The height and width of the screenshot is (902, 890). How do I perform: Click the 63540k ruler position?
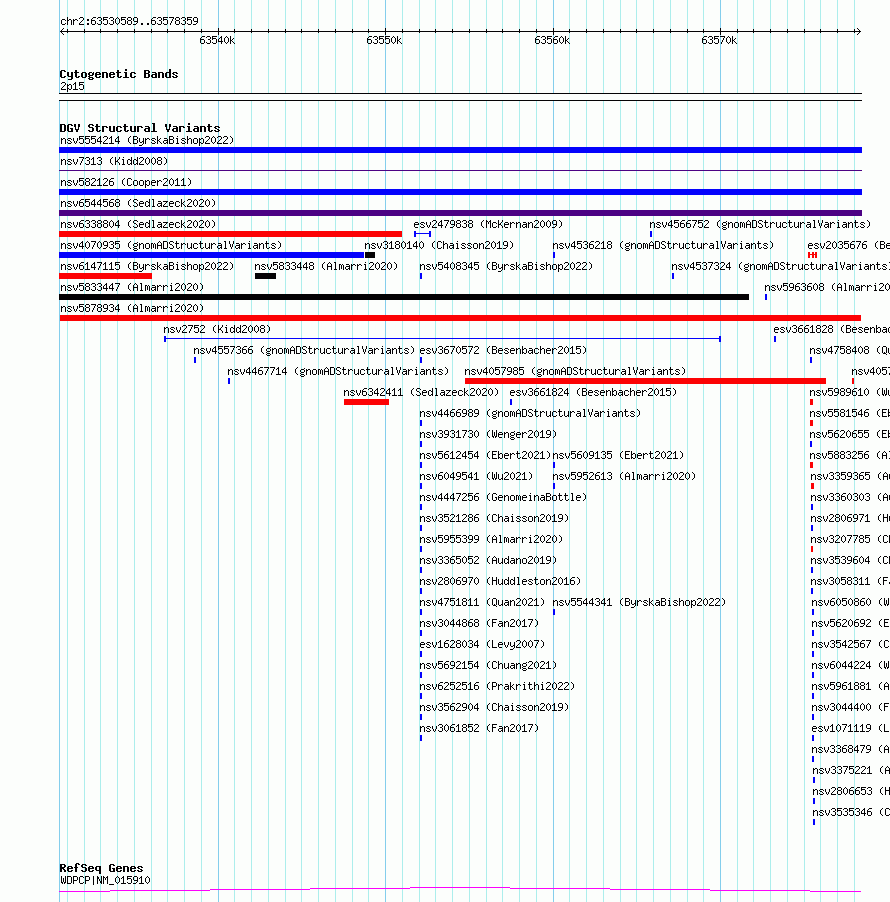(x=217, y=40)
